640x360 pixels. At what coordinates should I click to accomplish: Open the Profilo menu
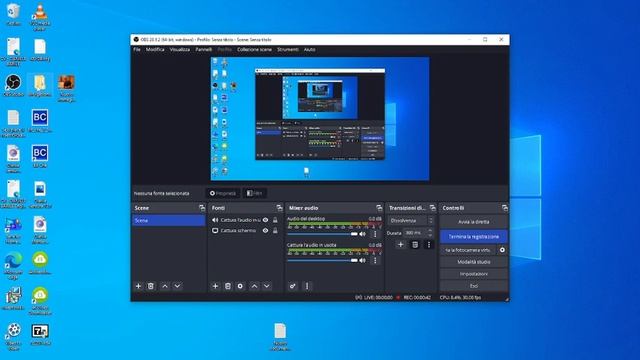click(x=224, y=49)
